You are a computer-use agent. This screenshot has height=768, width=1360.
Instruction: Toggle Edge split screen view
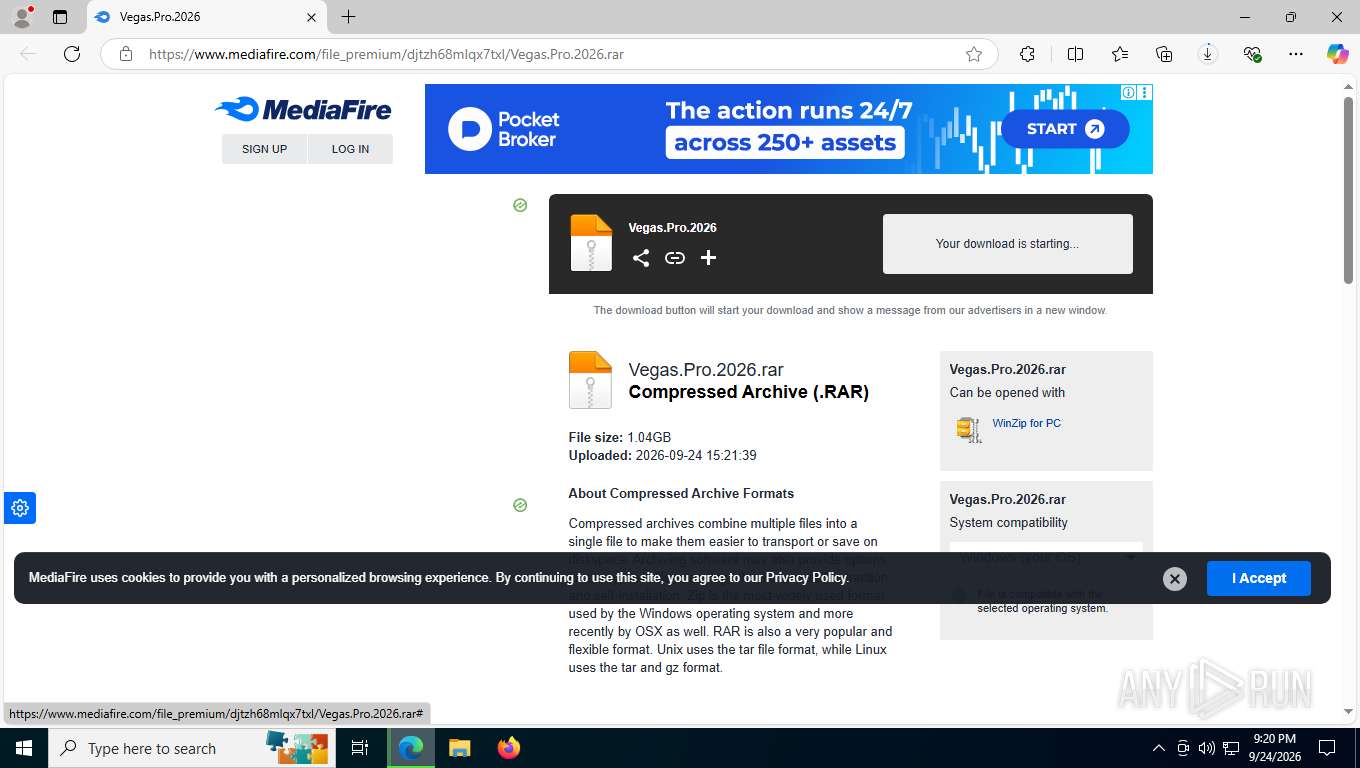click(x=1076, y=54)
